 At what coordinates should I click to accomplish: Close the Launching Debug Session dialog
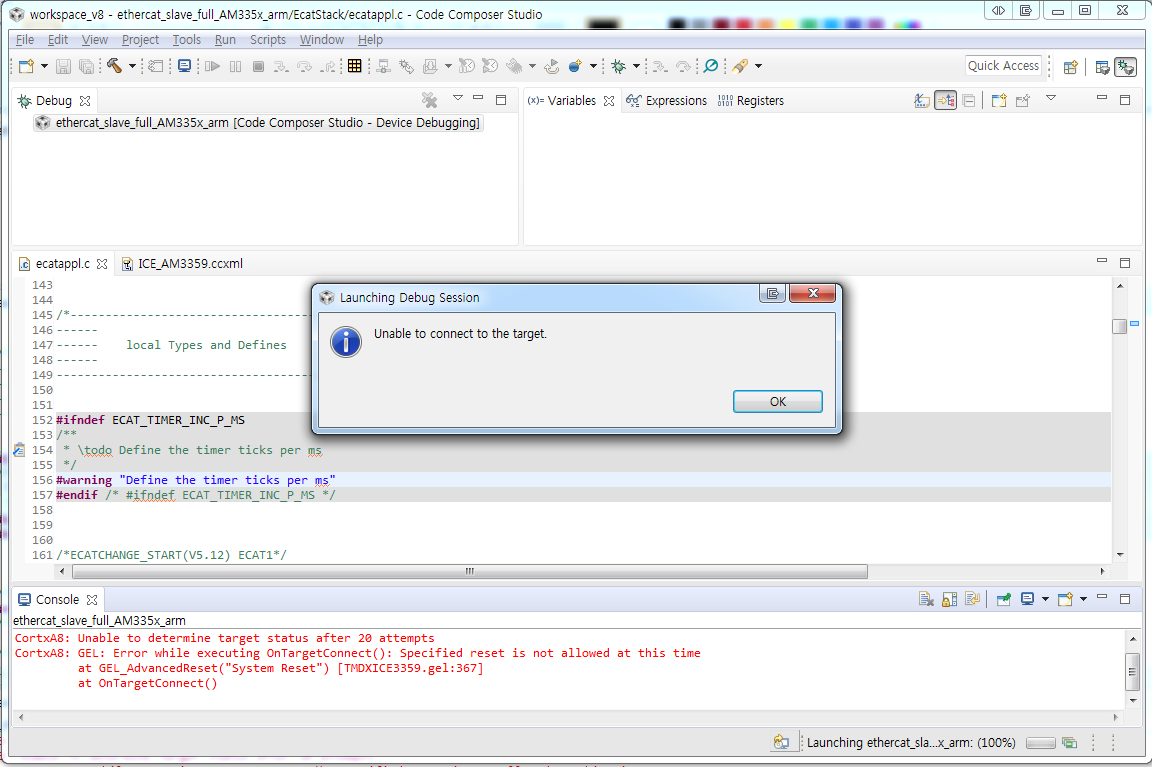tap(812, 294)
